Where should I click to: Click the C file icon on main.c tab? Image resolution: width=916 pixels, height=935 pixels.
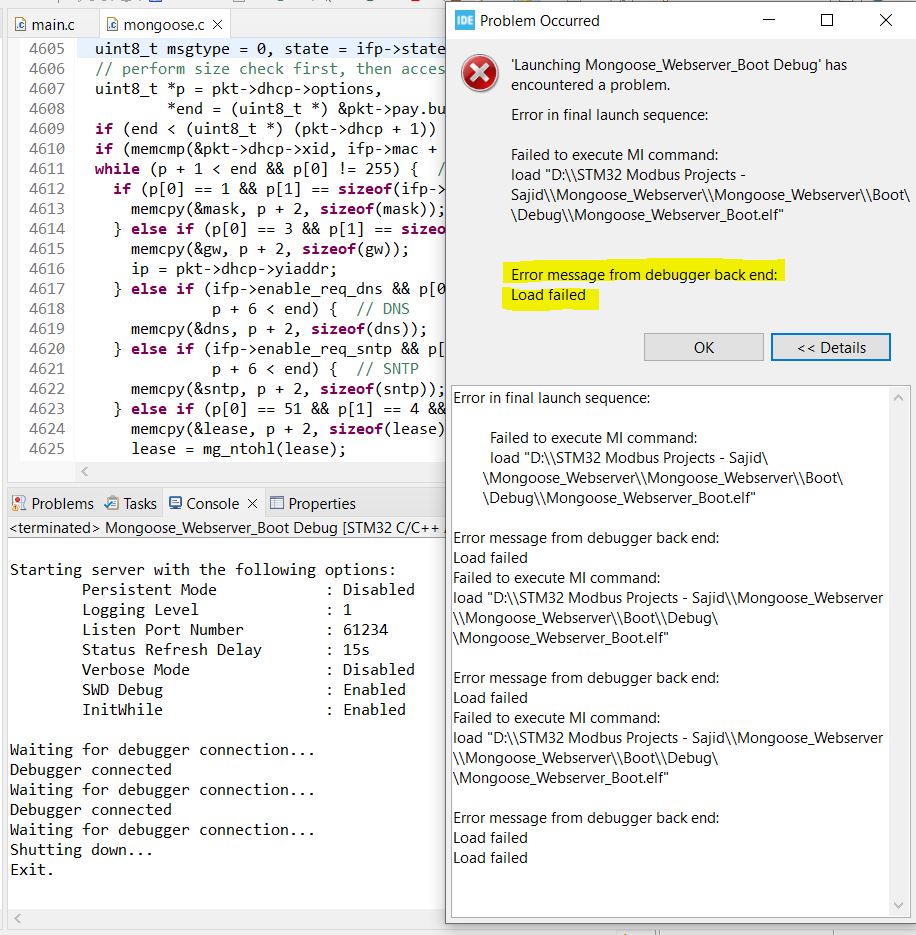coord(20,22)
